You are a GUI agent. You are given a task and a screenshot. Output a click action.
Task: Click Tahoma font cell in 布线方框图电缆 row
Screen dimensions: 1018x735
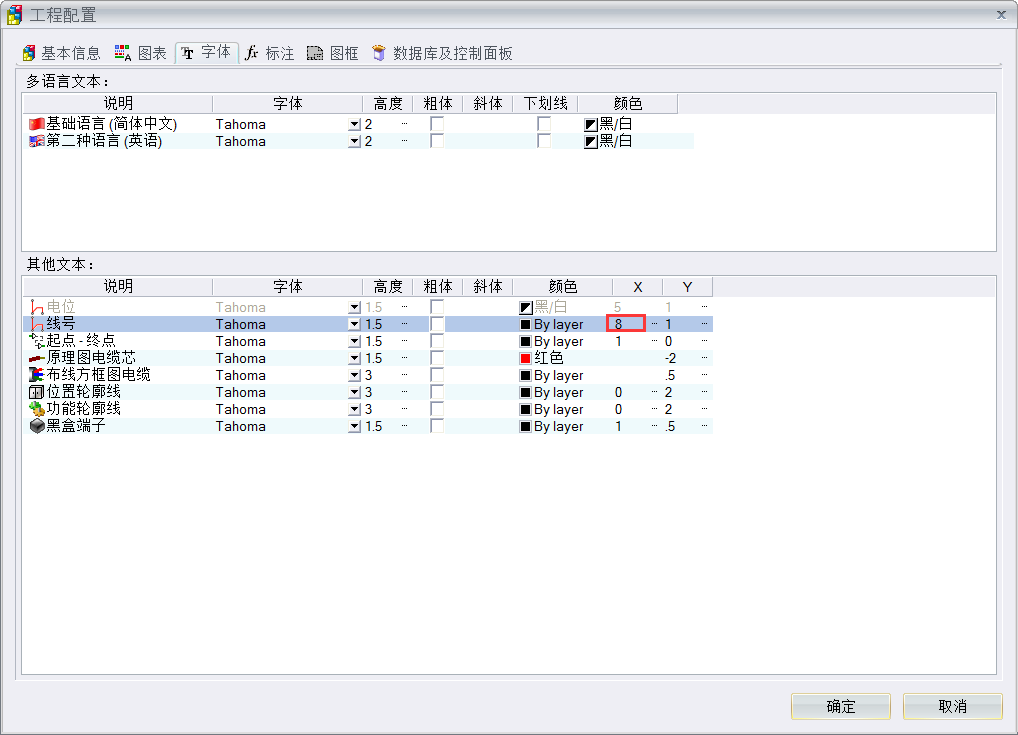241,375
